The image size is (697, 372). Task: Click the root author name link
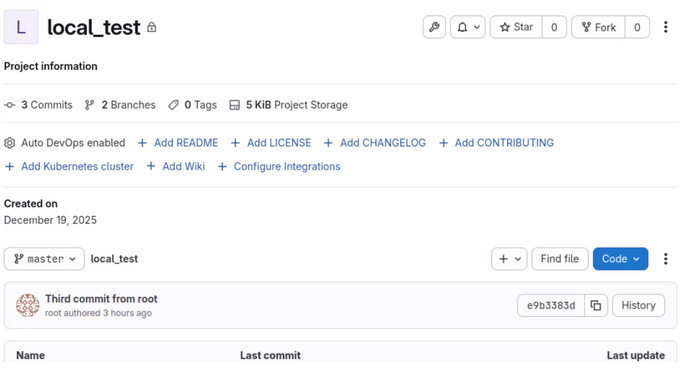coord(52,313)
